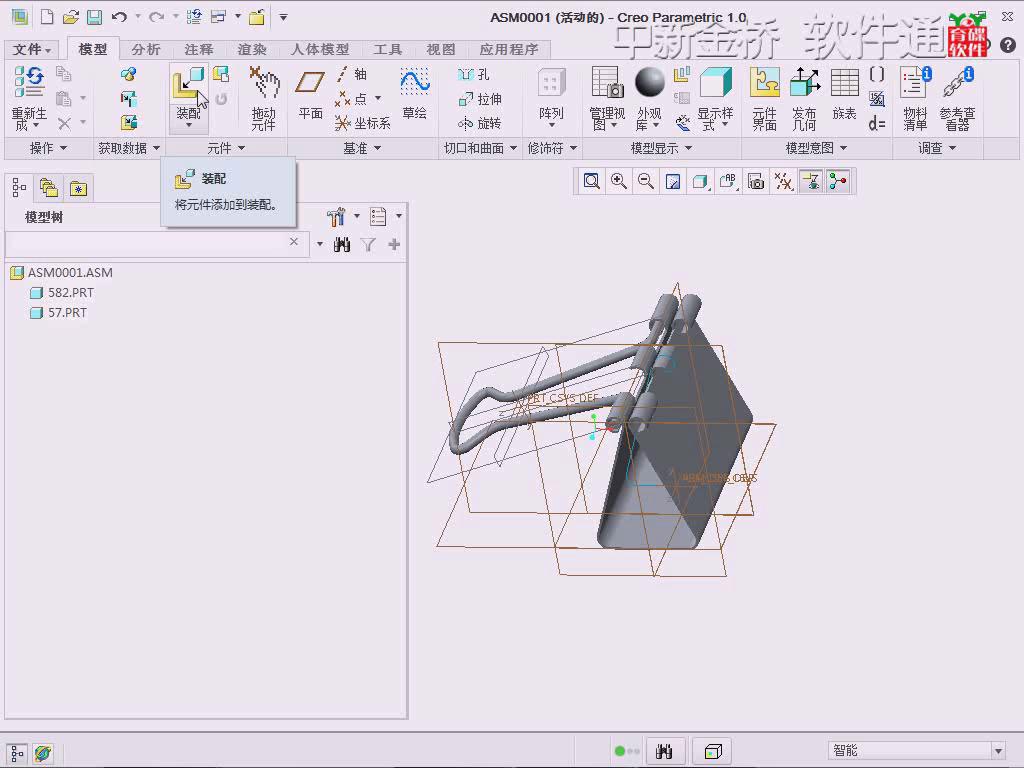Toggle the Model Tree navigator tab

point(19,188)
